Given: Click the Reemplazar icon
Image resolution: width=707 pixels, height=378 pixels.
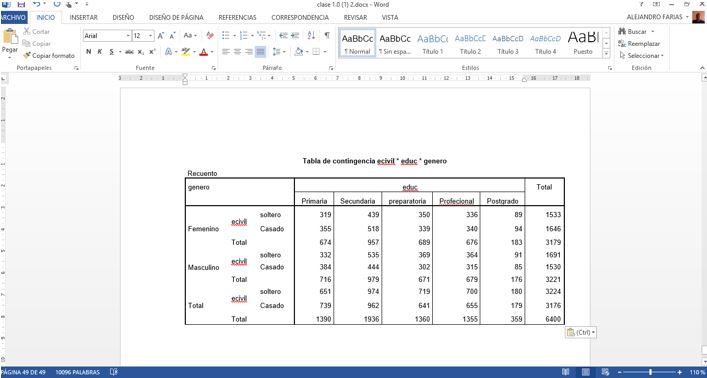Looking at the screenshot, I should tap(622, 44).
